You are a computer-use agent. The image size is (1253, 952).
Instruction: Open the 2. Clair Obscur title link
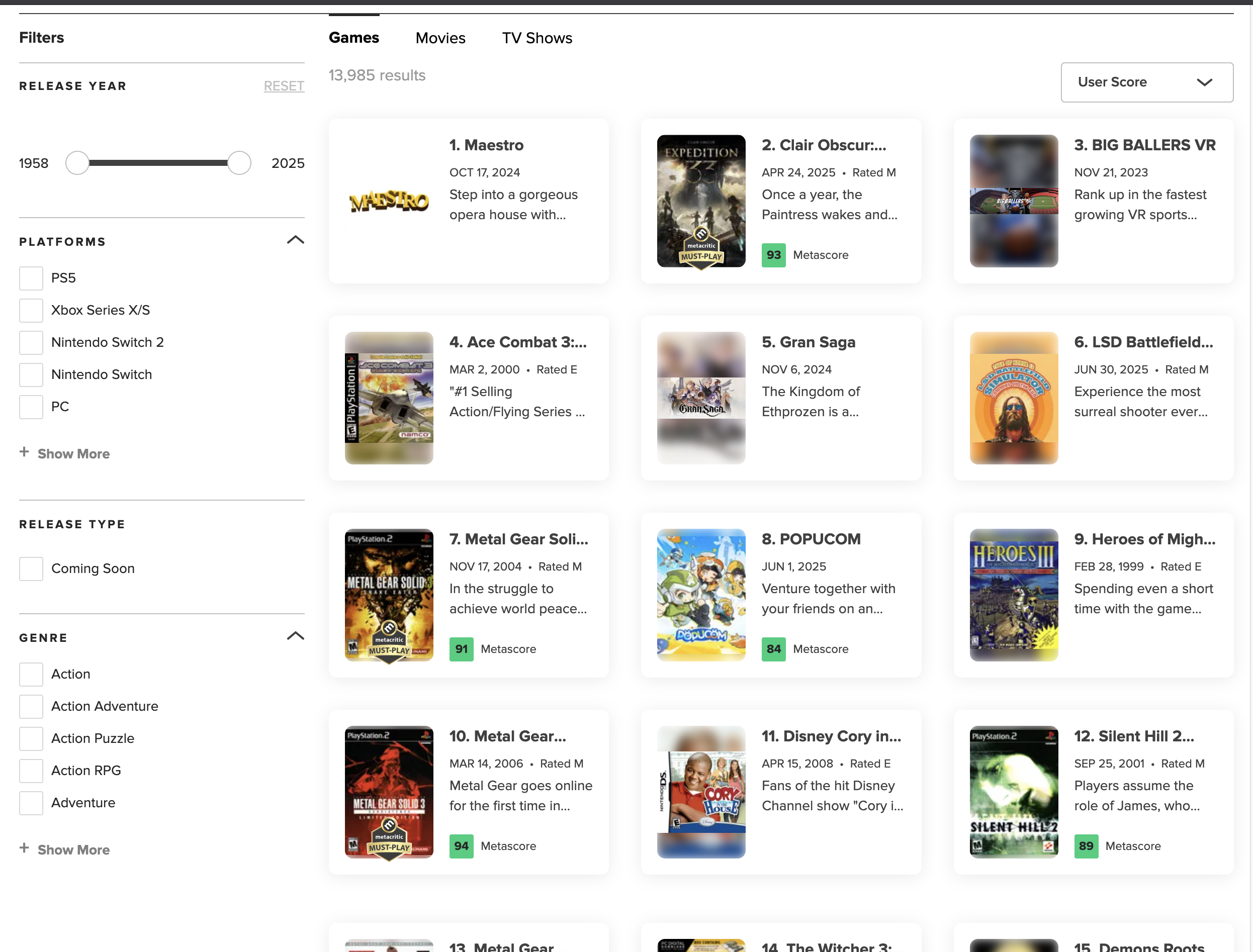tap(824, 145)
